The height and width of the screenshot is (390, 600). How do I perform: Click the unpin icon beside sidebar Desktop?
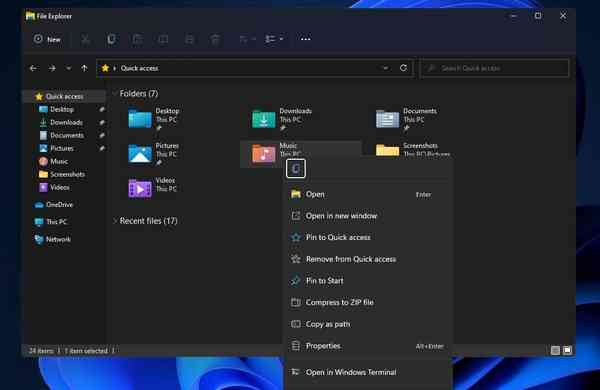[102, 109]
